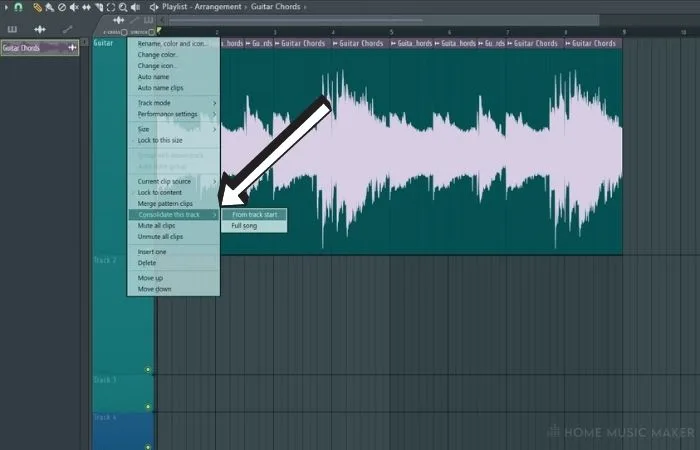The image size is (700, 450).
Task: Select the Mute tool
Action: coord(74,7)
